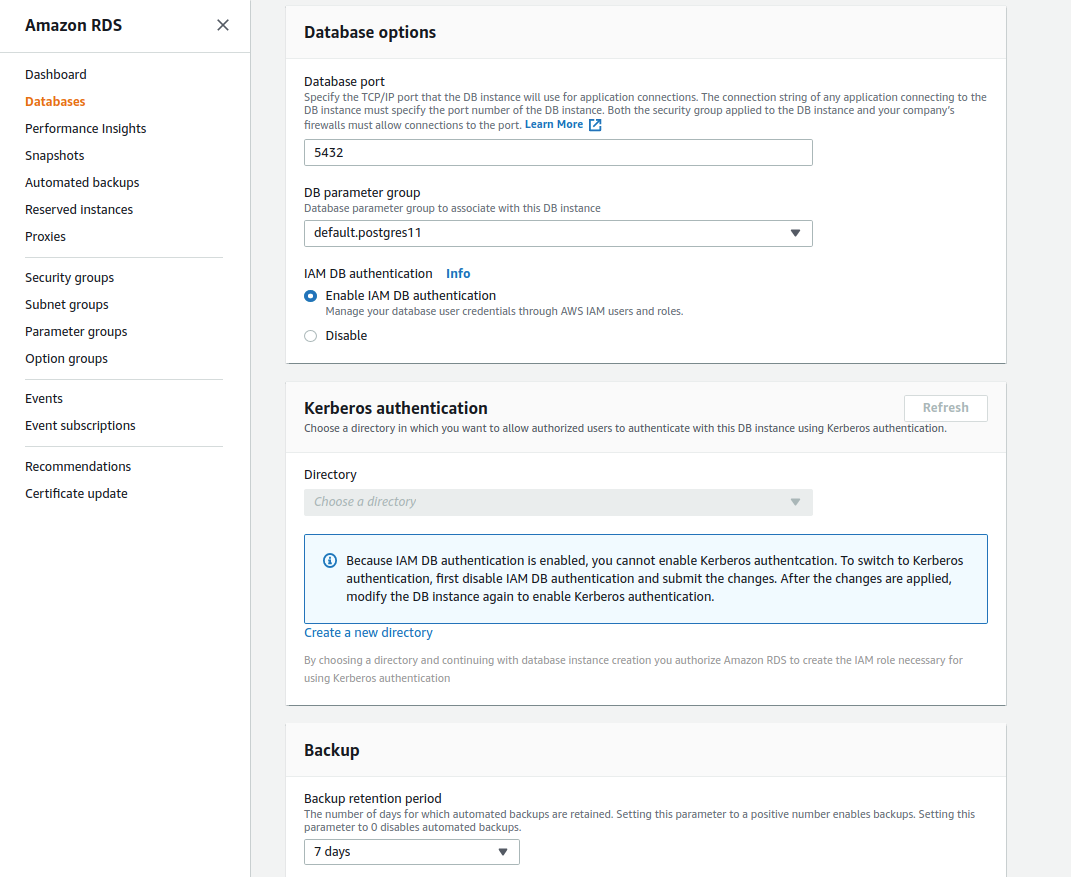The image size is (1071, 877).
Task: Click the Backup retention period label
Action: [373, 798]
